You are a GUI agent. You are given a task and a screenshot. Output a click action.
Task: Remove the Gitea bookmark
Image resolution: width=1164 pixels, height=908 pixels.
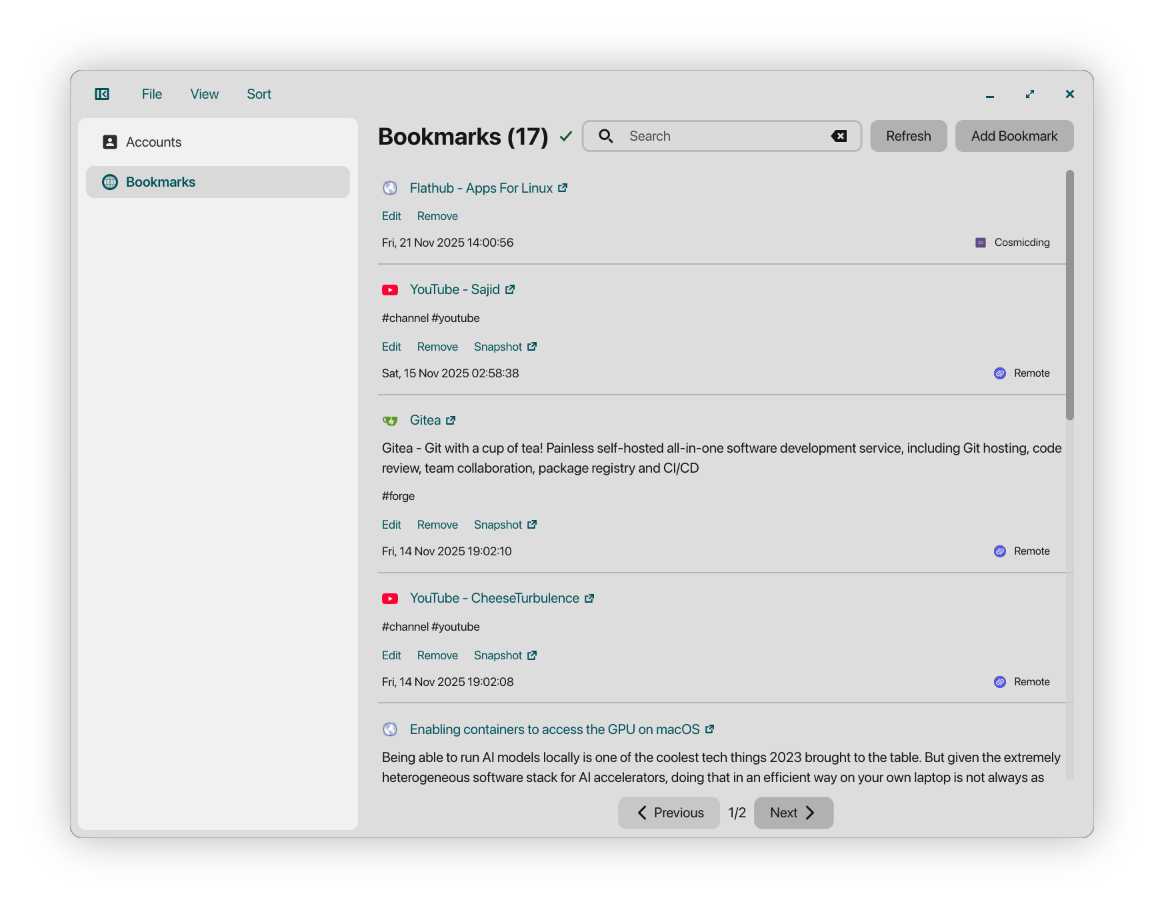click(437, 525)
